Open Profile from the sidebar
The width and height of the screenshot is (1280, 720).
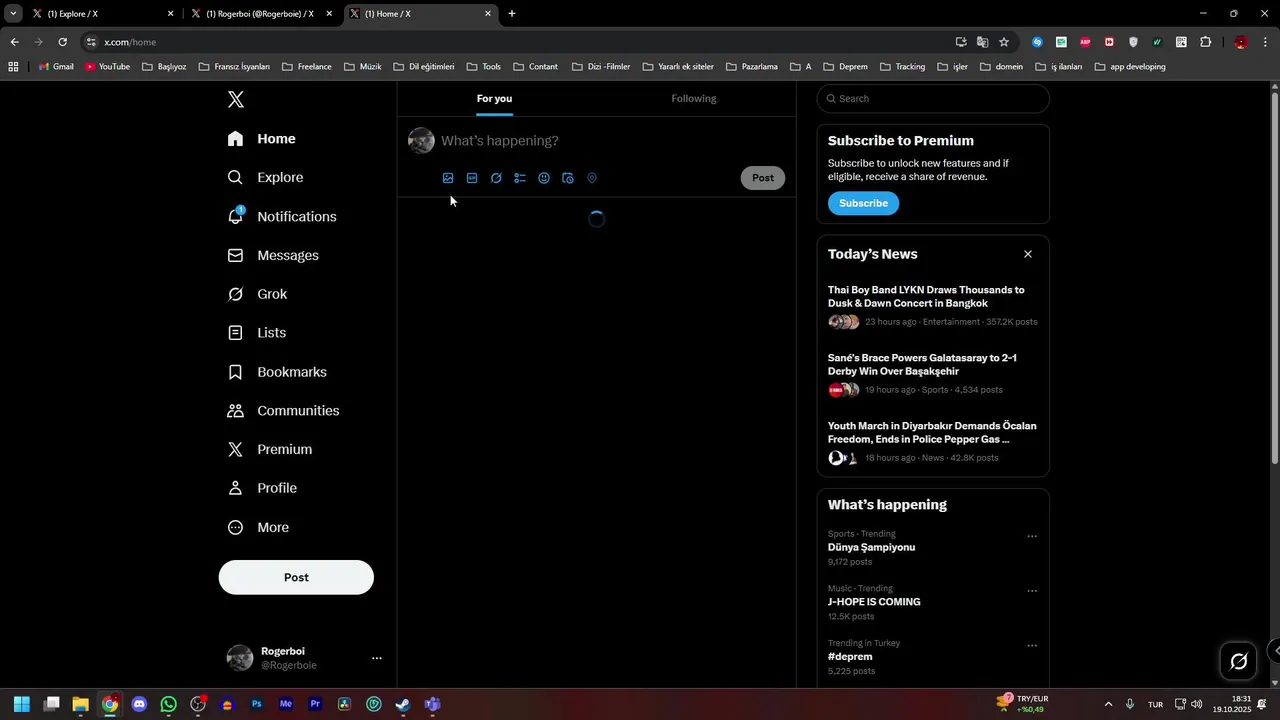pos(262,488)
